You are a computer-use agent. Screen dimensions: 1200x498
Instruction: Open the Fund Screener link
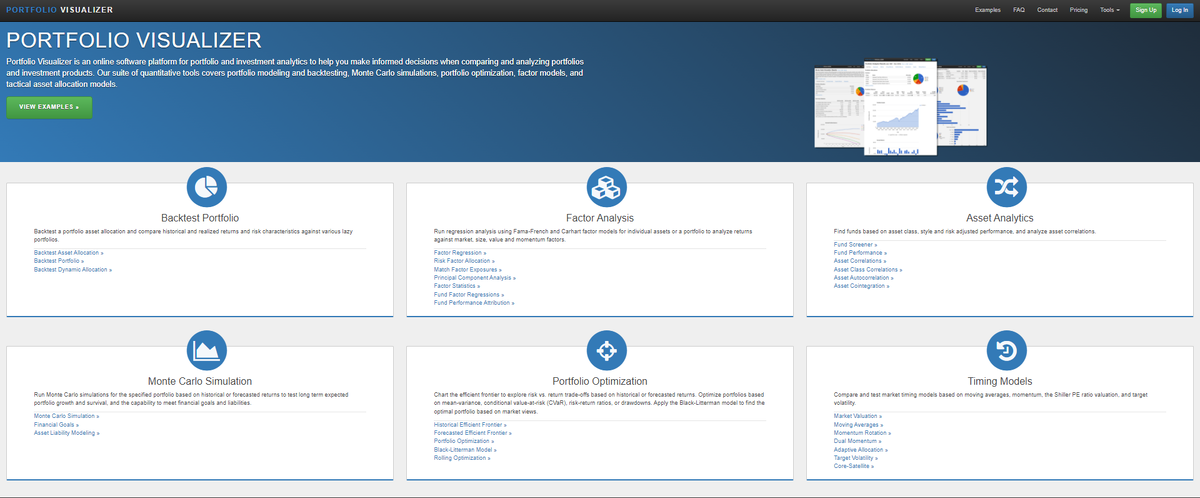point(856,245)
